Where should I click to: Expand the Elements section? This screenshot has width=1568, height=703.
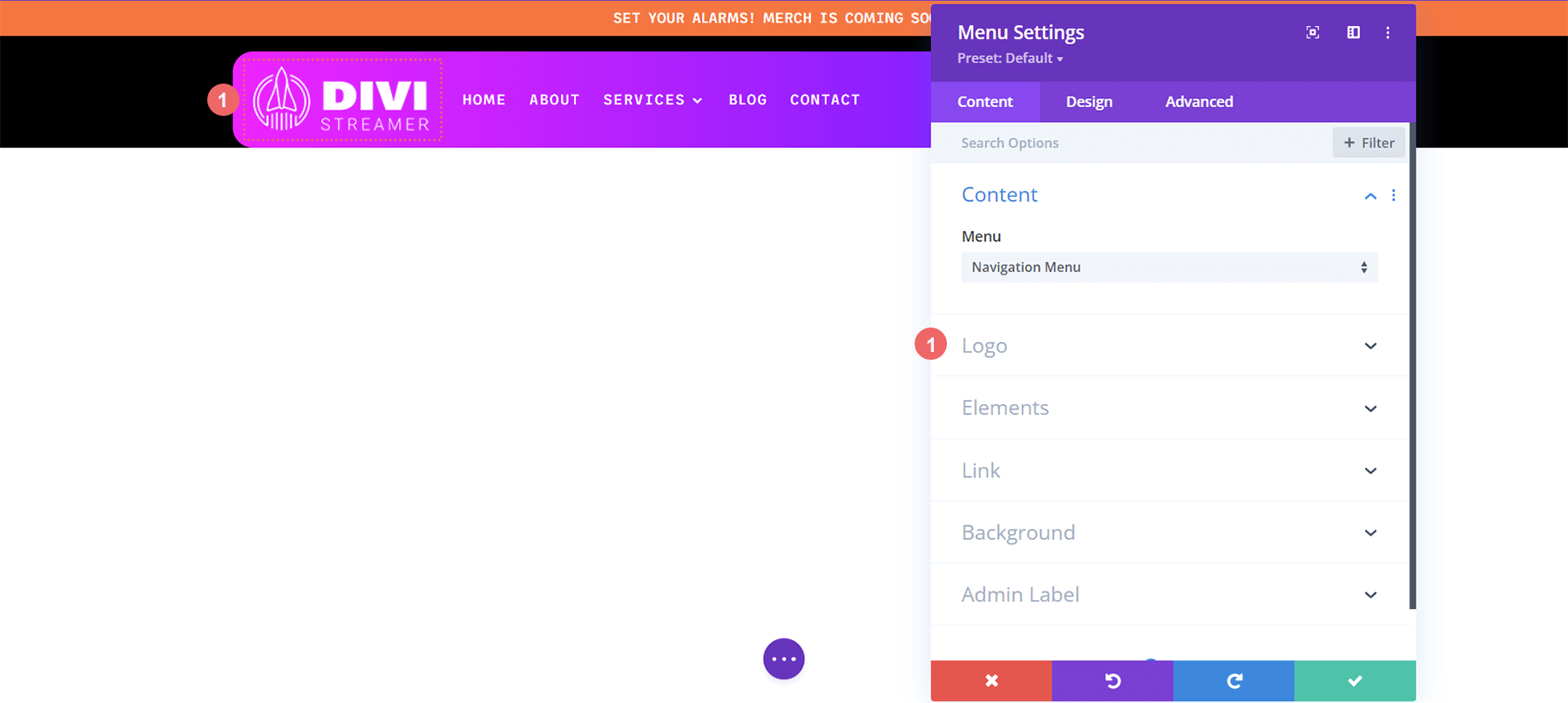tap(1170, 408)
